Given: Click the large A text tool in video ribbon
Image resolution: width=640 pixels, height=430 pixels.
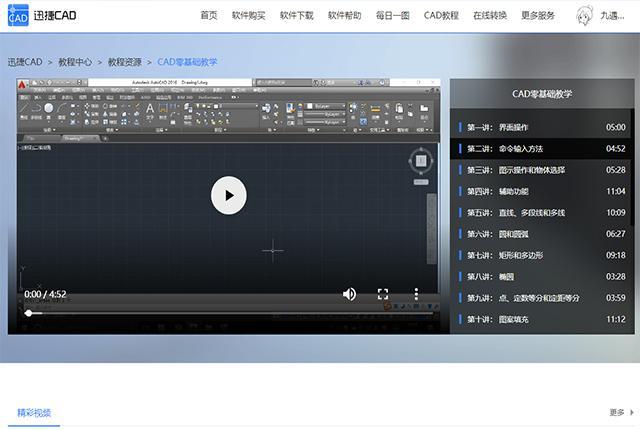Looking at the screenshot, I should [x=150, y=110].
